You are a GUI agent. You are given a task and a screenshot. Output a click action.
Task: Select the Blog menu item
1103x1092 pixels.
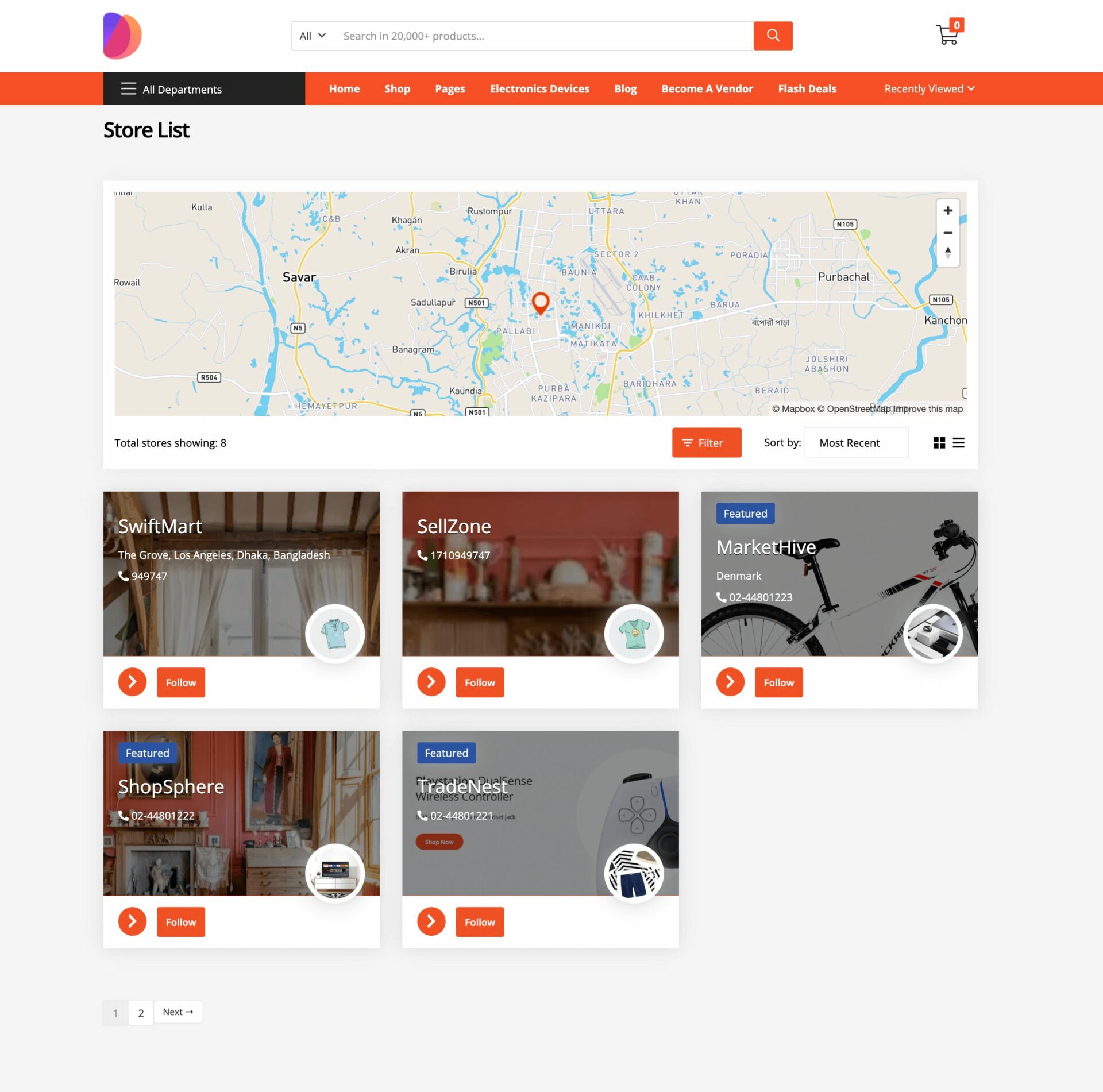coord(625,88)
